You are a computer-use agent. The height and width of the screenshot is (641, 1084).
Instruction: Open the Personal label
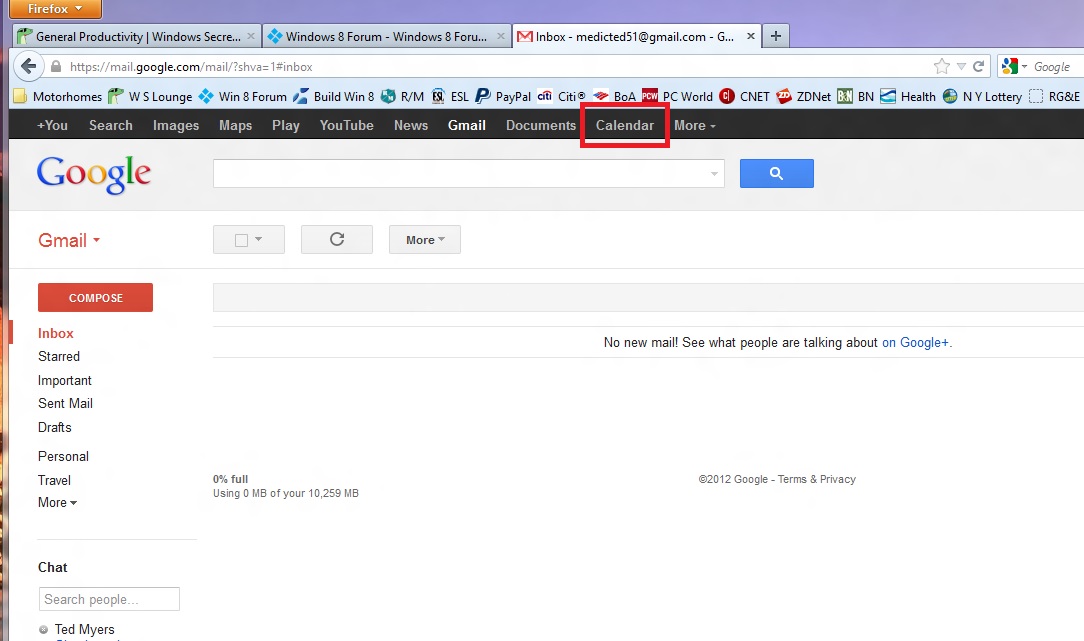click(63, 456)
